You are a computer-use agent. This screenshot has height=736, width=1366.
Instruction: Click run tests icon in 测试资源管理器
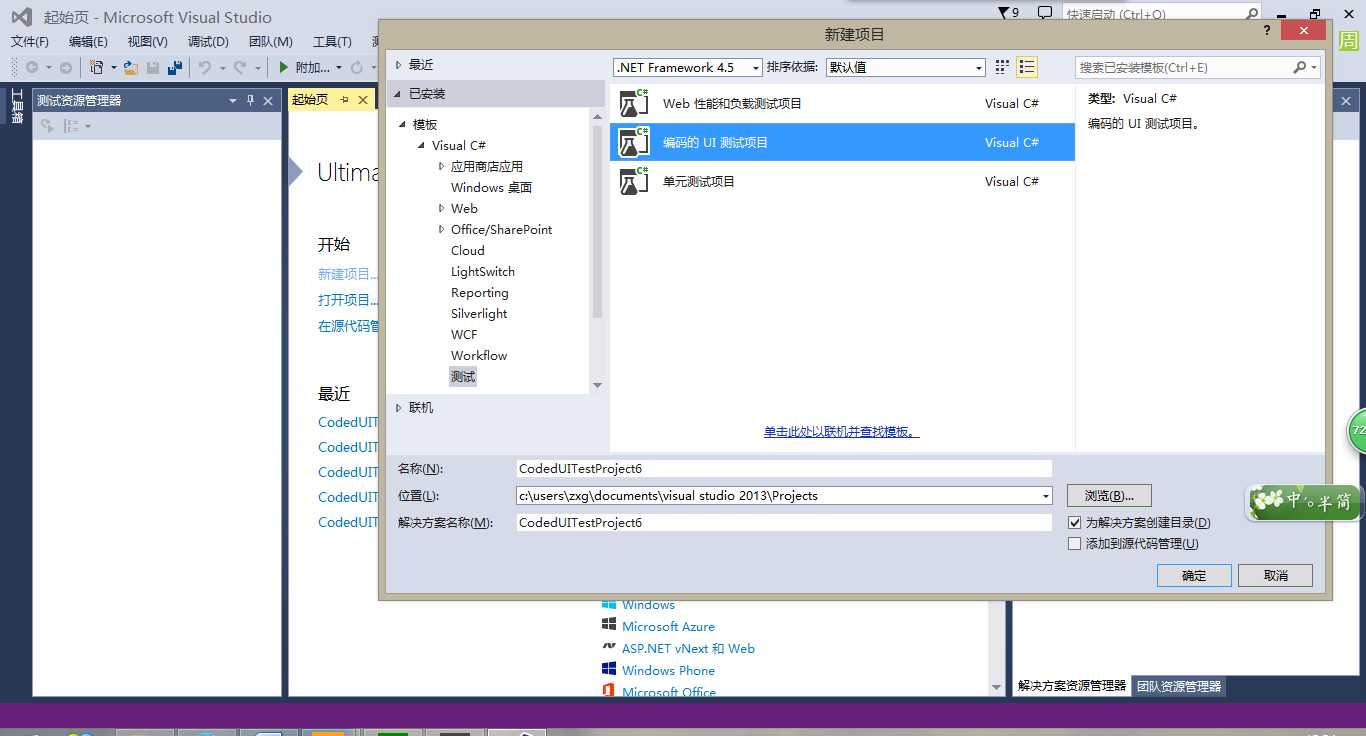46,126
